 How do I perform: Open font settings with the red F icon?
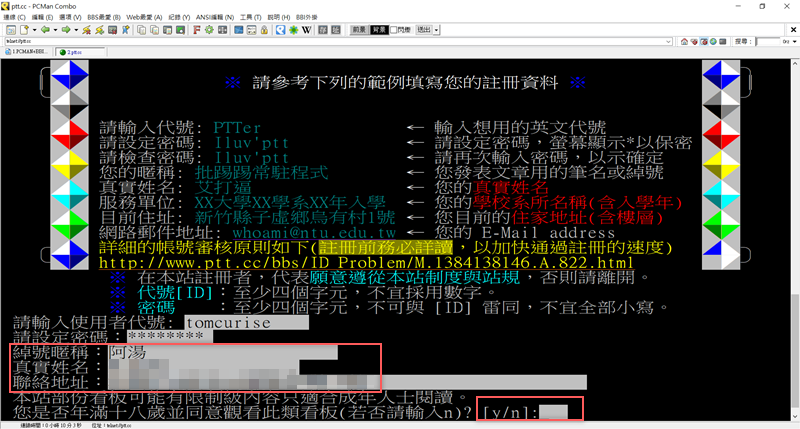(x=196, y=30)
